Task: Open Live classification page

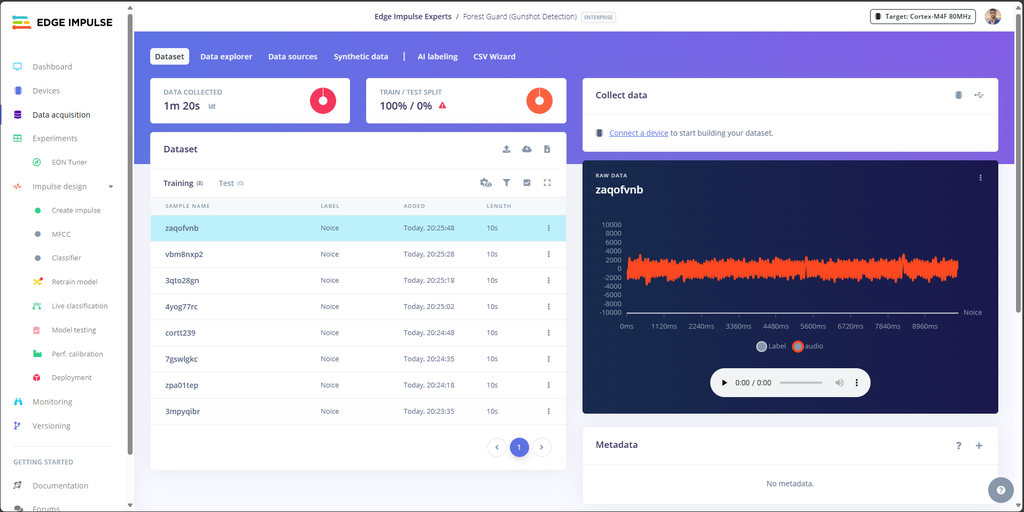Action: [x=80, y=306]
